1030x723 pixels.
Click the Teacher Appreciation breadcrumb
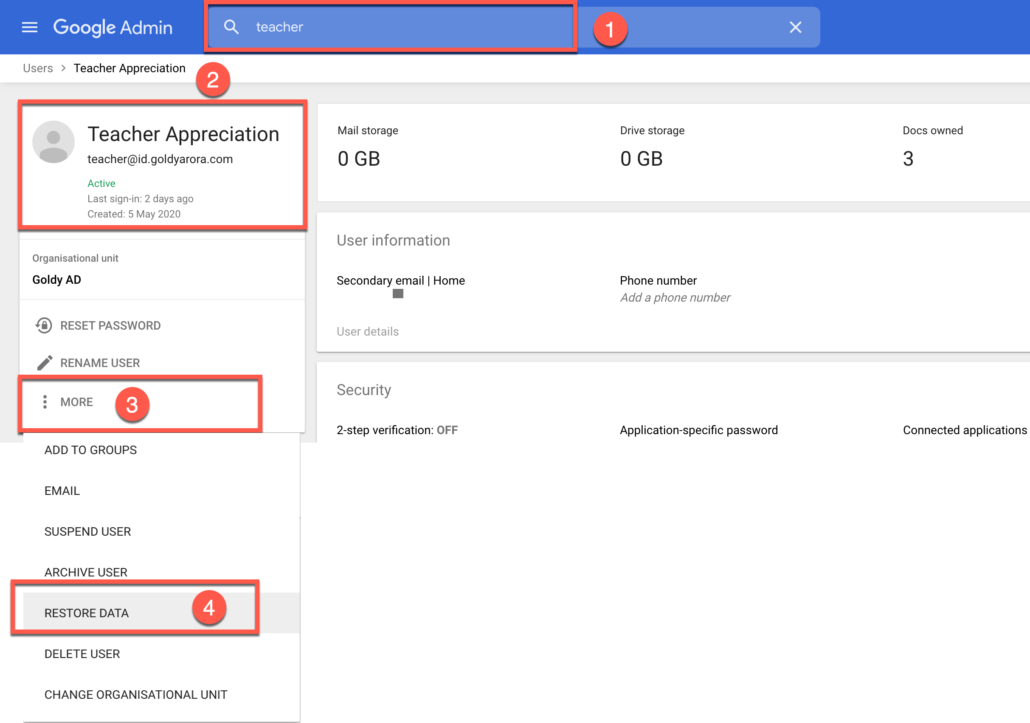coord(129,68)
